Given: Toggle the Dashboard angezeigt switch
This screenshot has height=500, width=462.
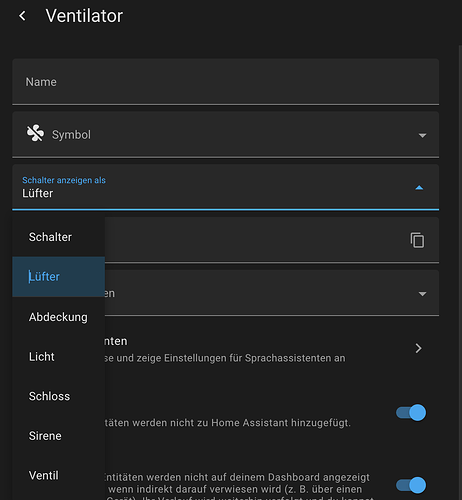Looking at the screenshot, I should (x=411, y=485).
